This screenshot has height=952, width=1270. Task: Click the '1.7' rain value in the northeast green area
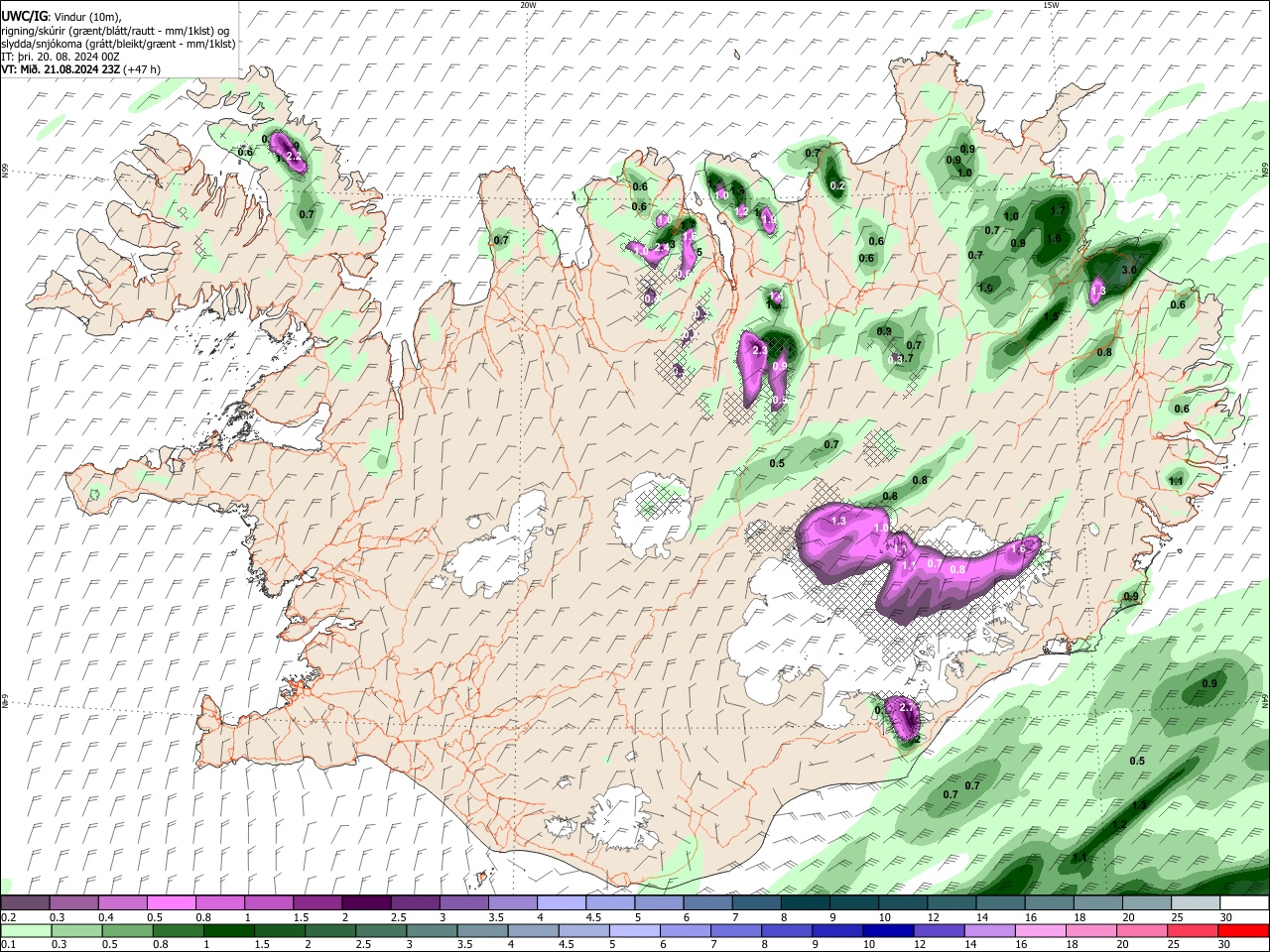click(1058, 210)
